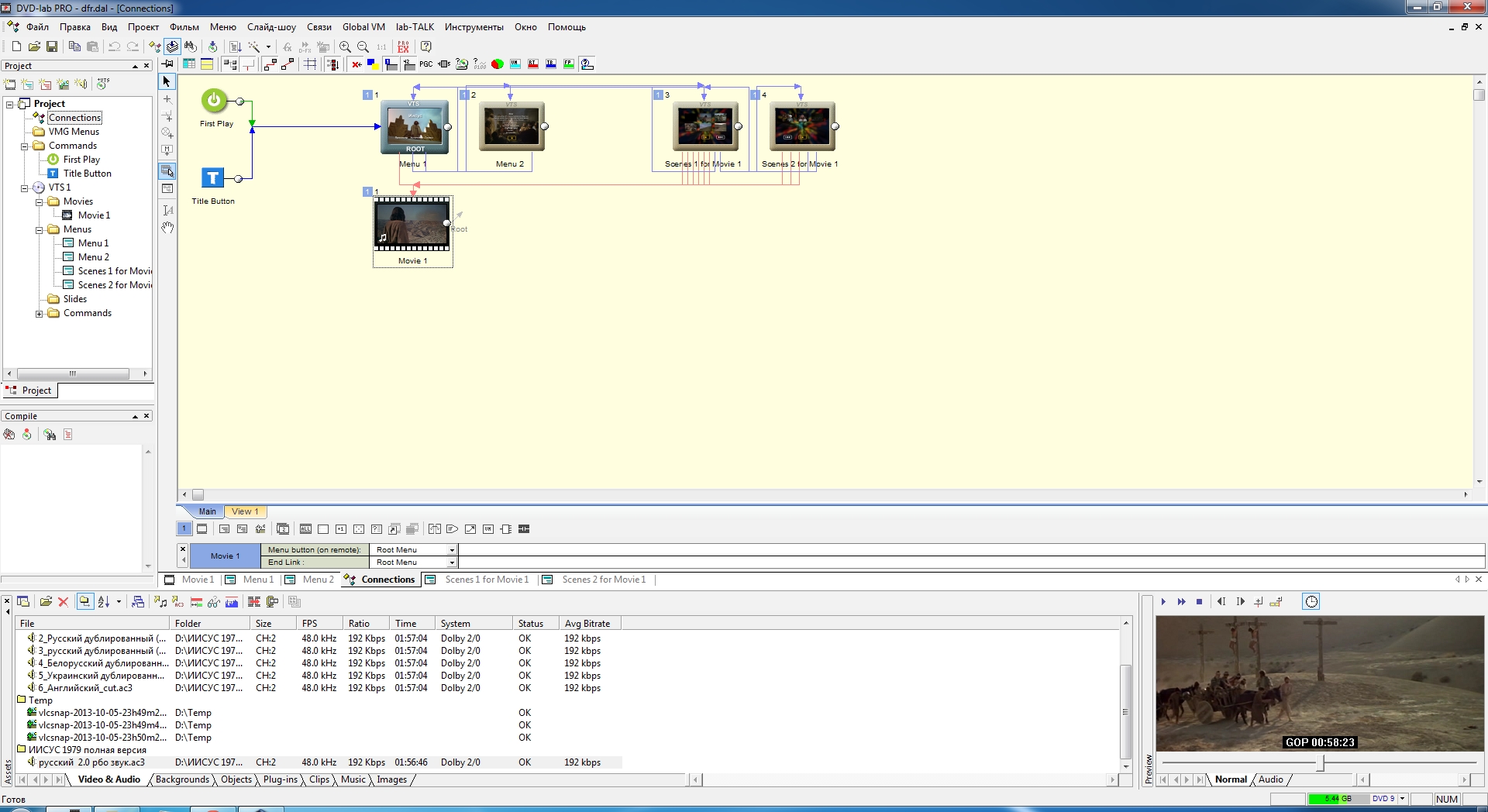Click the +1 counter object icon
1488x812 pixels.
341,529
